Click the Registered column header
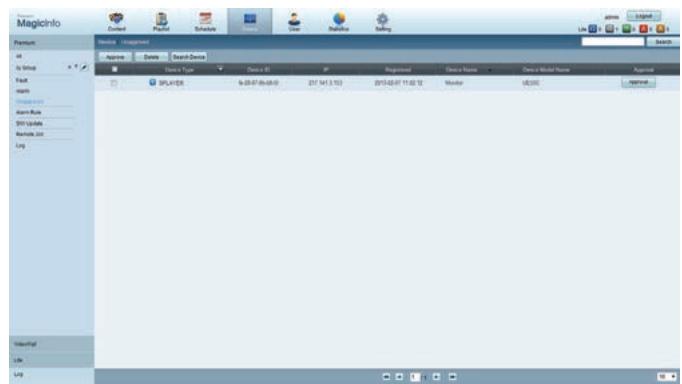Image resolution: width=682 pixels, height=384 pixels. [x=398, y=70]
